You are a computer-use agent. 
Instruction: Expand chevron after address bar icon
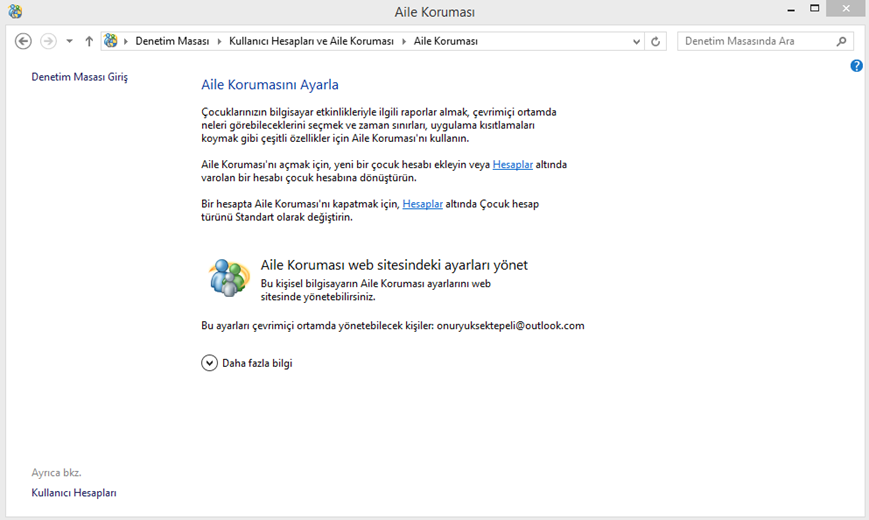tap(126, 42)
